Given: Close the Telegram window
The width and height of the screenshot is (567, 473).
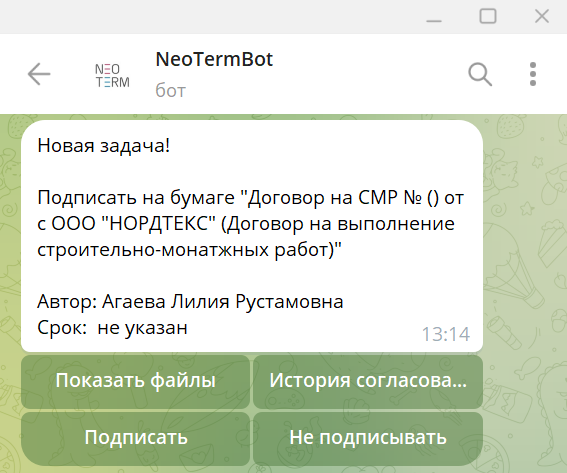Looking at the screenshot, I should click(541, 17).
